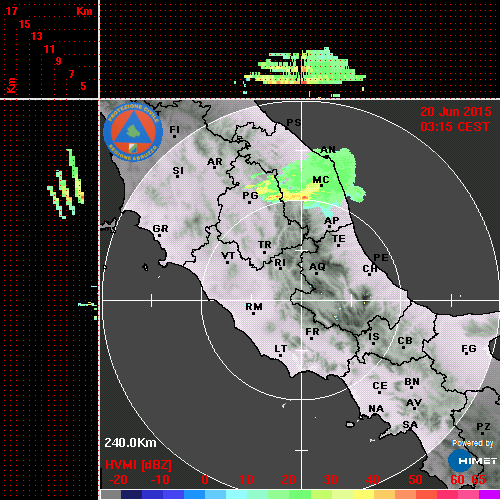Click the magenta swatch at 65 dBZ
The width and height of the screenshot is (500, 500).
click(x=489, y=495)
